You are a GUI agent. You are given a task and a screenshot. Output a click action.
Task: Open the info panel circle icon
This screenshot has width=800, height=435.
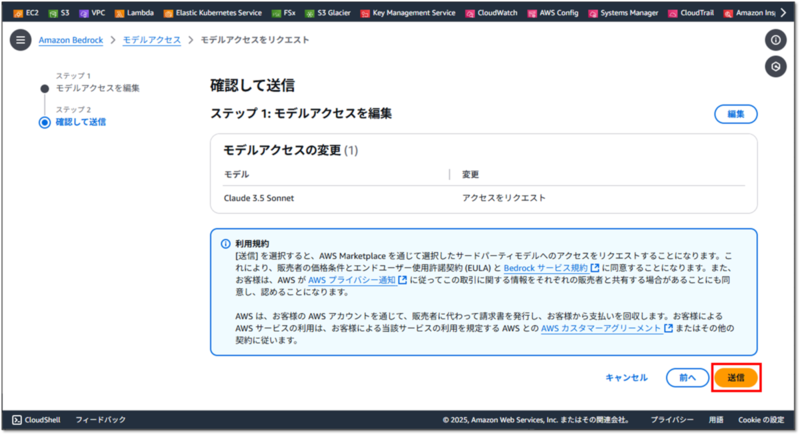click(x=776, y=40)
